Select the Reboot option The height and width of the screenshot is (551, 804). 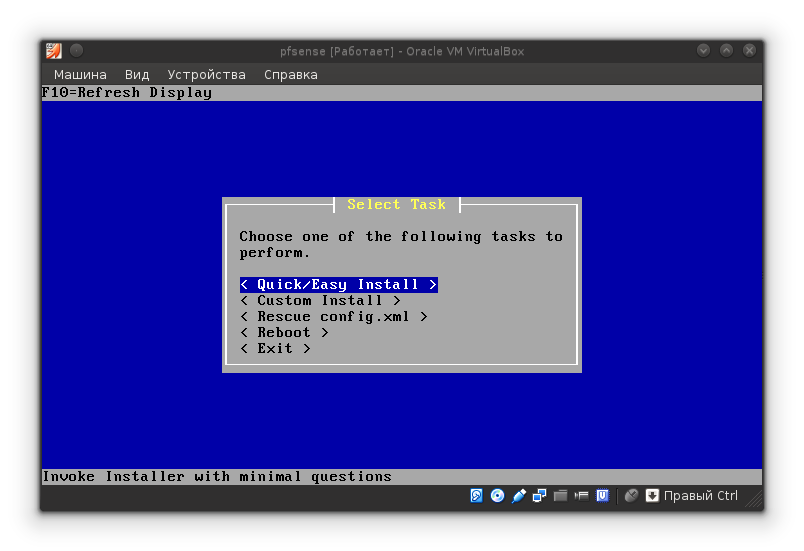click(285, 332)
